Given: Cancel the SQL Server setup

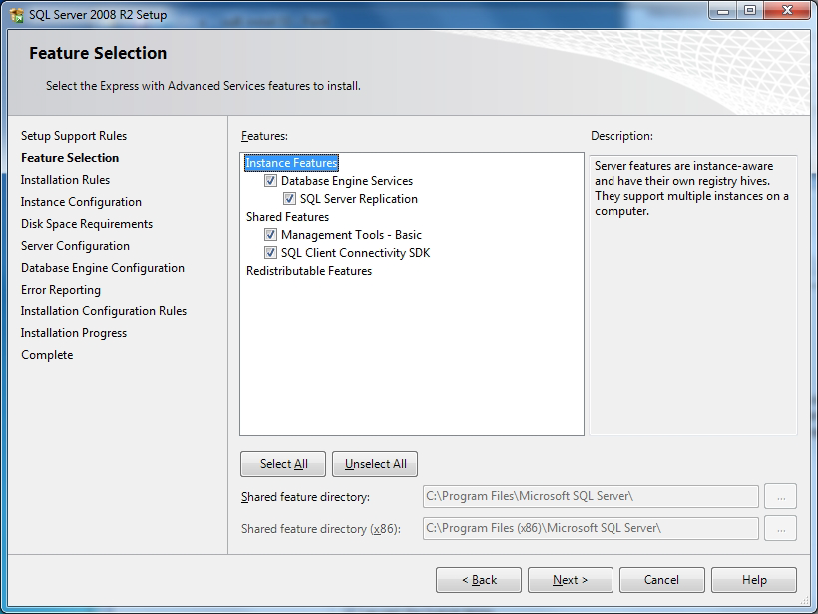Looking at the screenshot, I should coord(661,580).
